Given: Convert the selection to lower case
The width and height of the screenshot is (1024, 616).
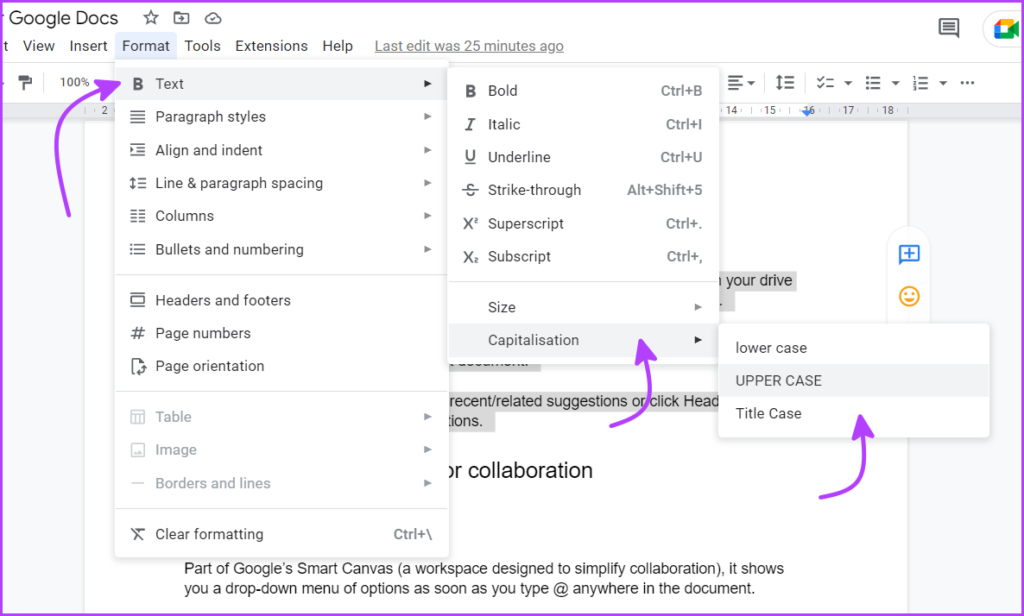Looking at the screenshot, I should 854,348.
